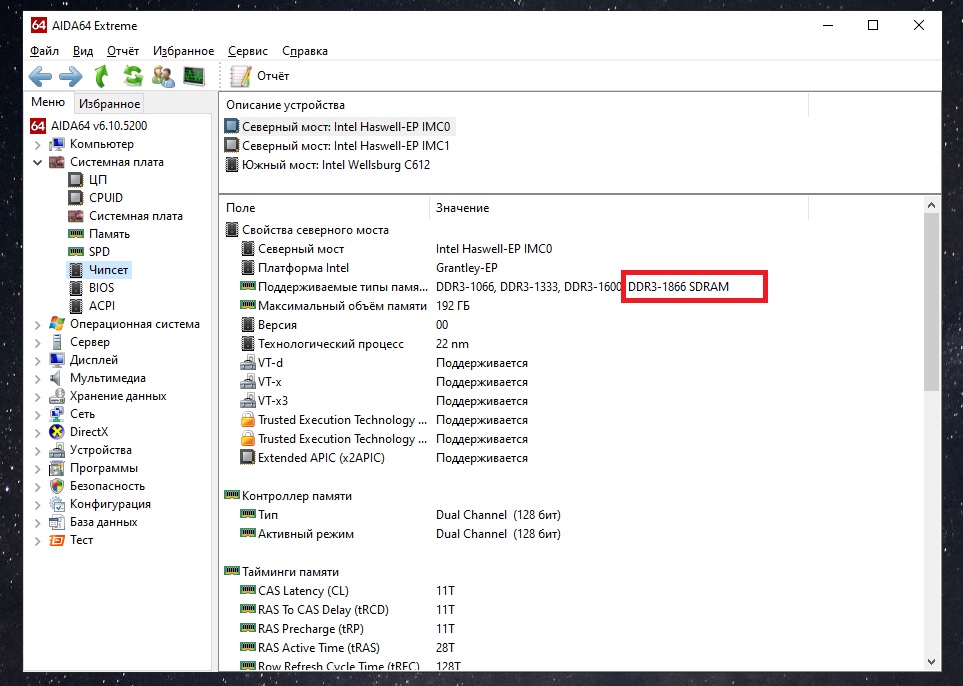
Task: Click the DirectX Xbox-style icon
Action: pos(57,432)
